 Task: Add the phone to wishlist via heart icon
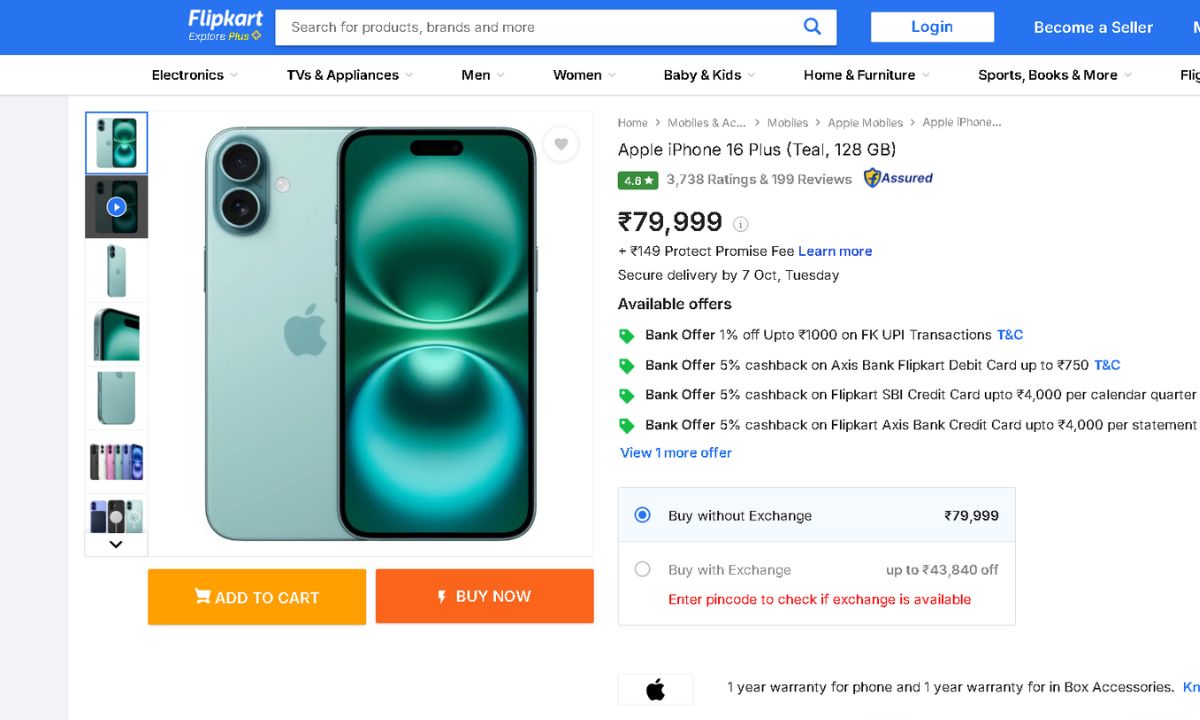point(561,145)
